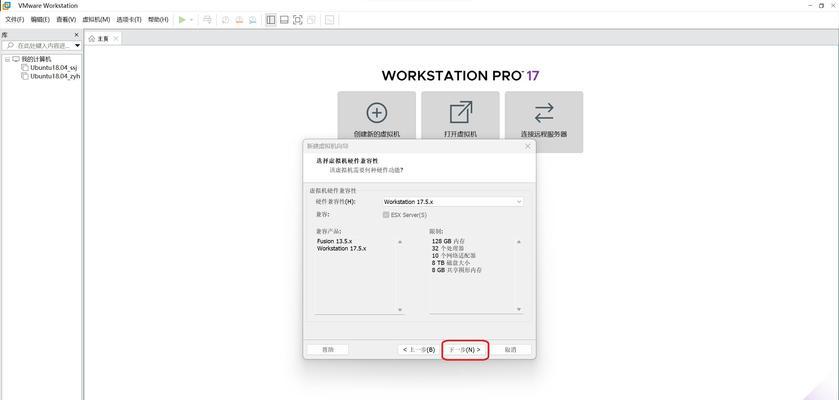Screen dimensions: 839x400
Task: Click 8 TB 磁盘大小 in limits list
Action: point(451,263)
